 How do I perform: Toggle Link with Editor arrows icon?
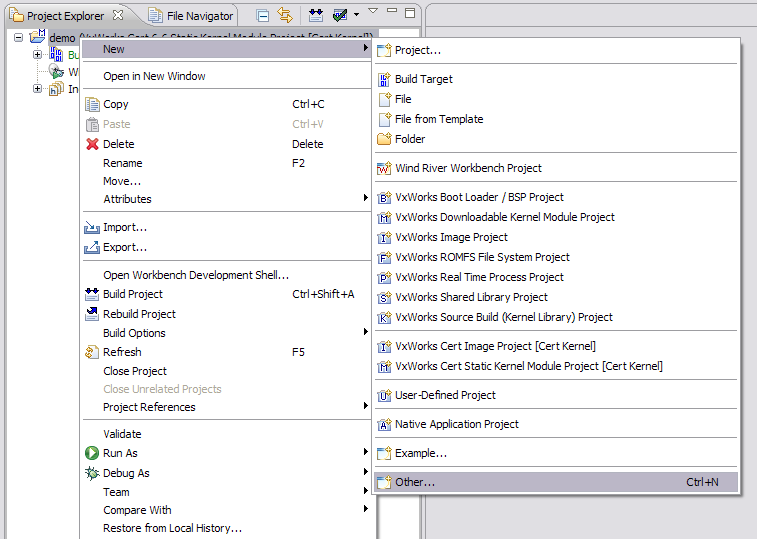click(x=285, y=15)
